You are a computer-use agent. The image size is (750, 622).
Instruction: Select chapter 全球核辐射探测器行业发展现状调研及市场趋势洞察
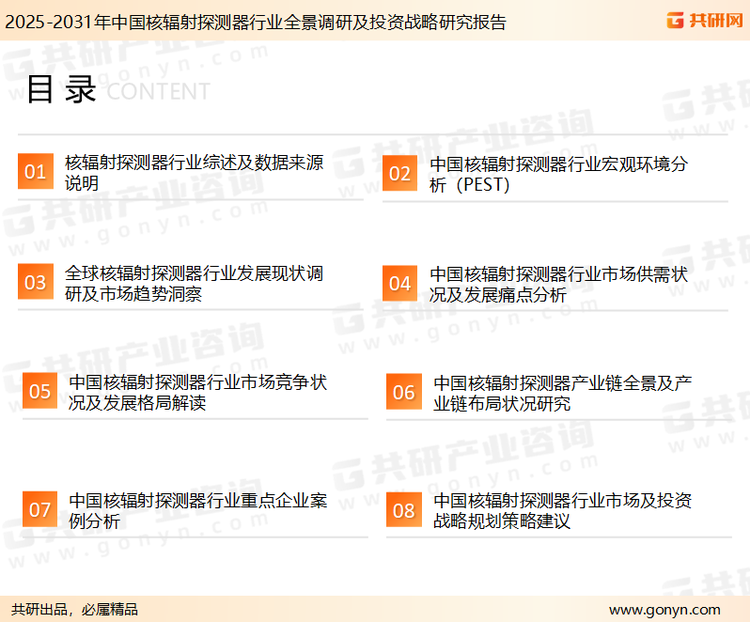click(x=194, y=283)
